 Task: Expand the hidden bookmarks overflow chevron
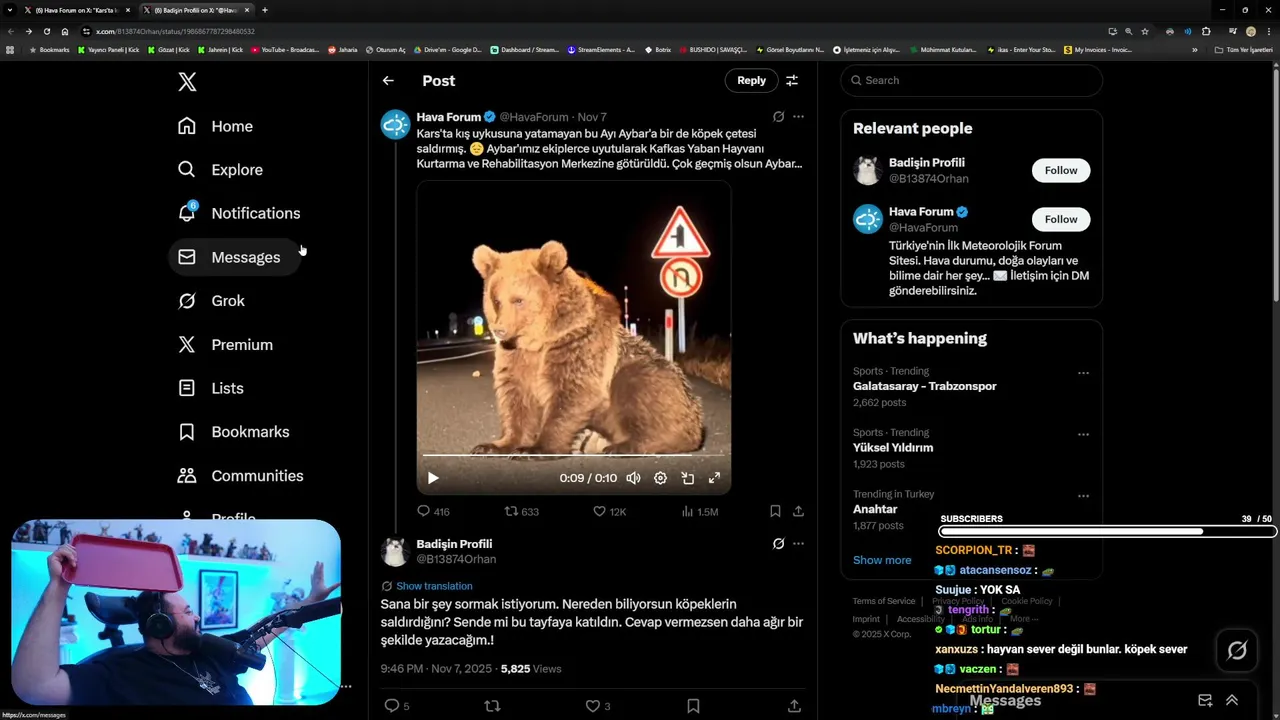pyautogui.click(x=1194, y=49)
